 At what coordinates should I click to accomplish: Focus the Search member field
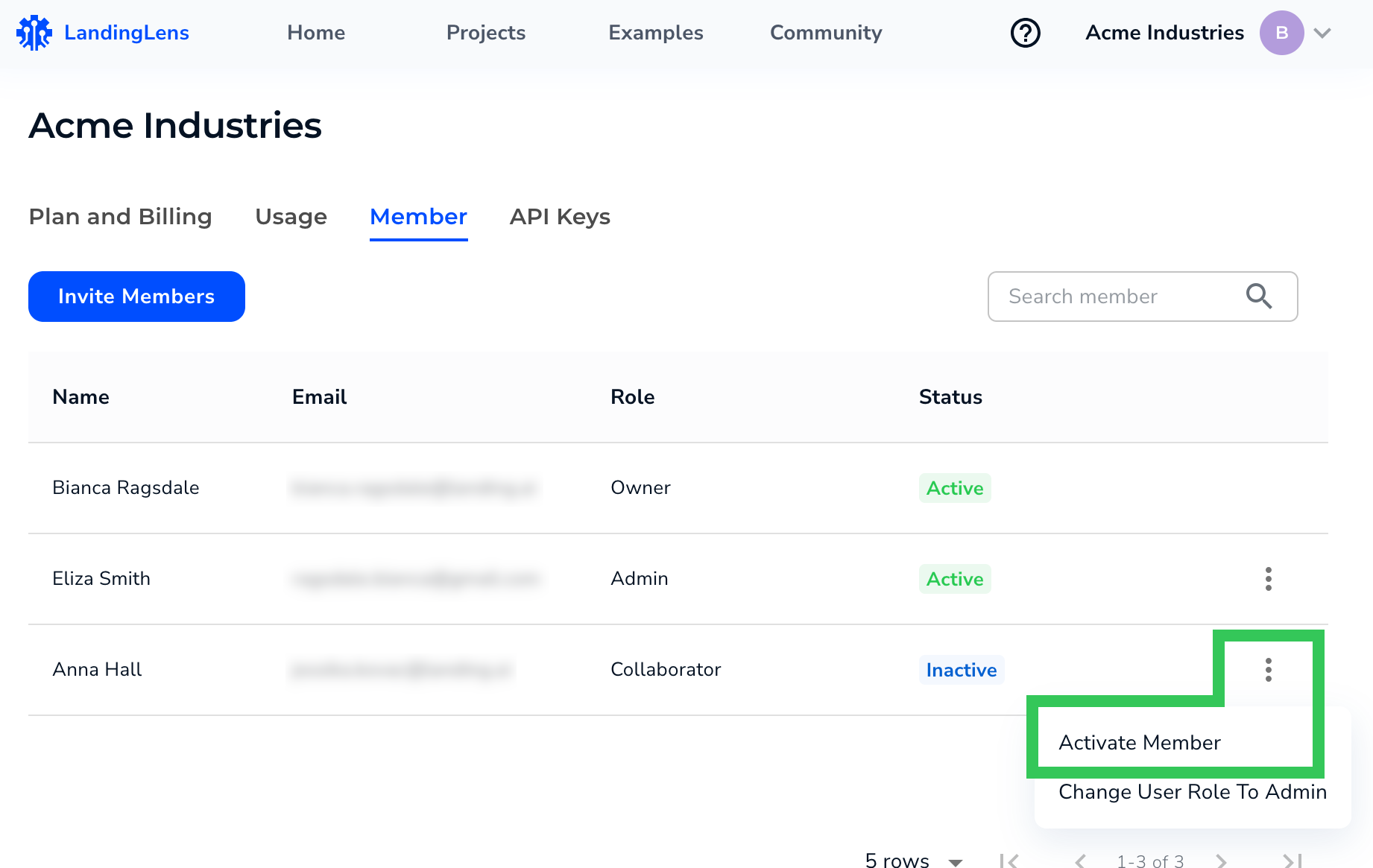click(1142, 297)
